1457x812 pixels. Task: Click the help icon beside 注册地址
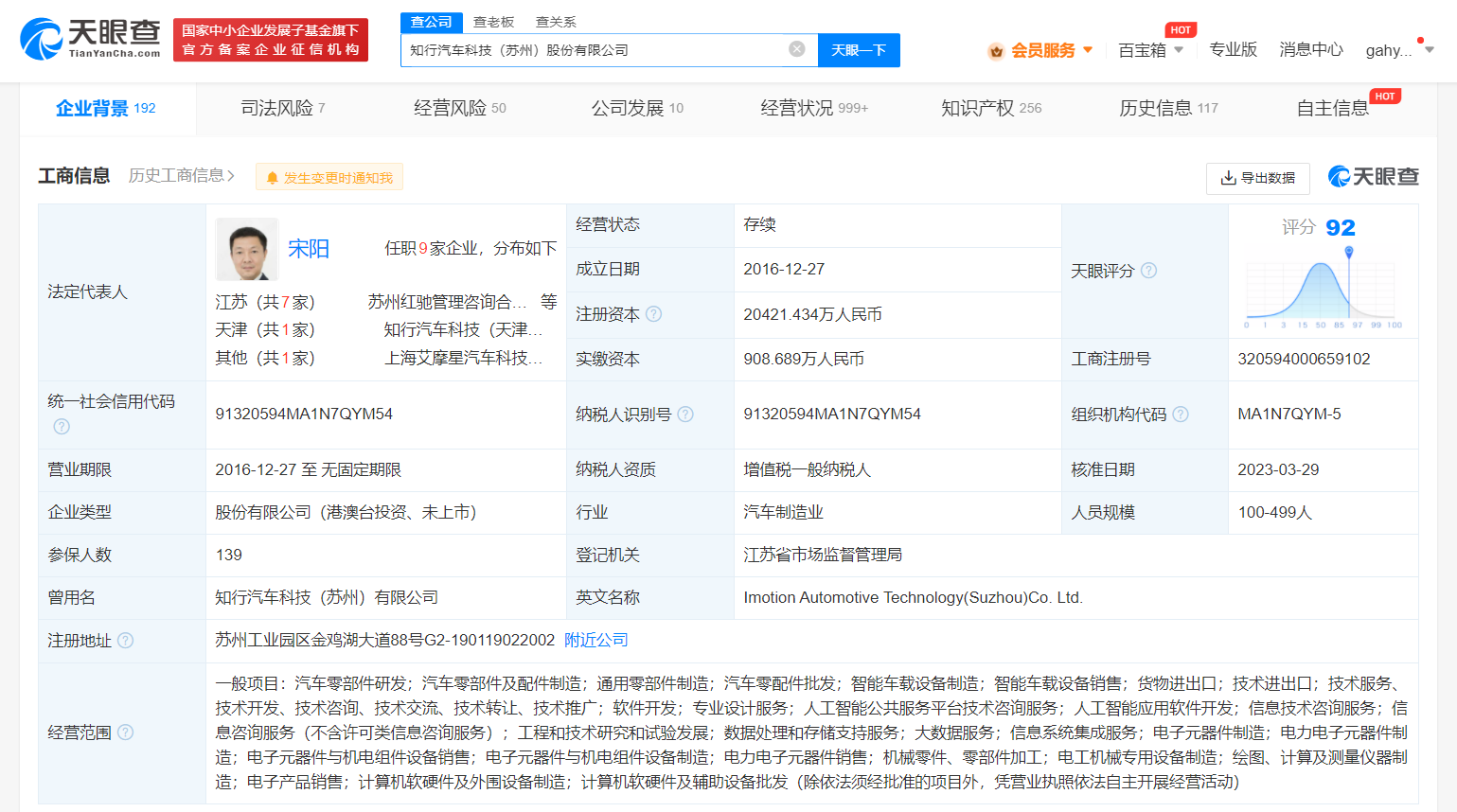point(125,641)
